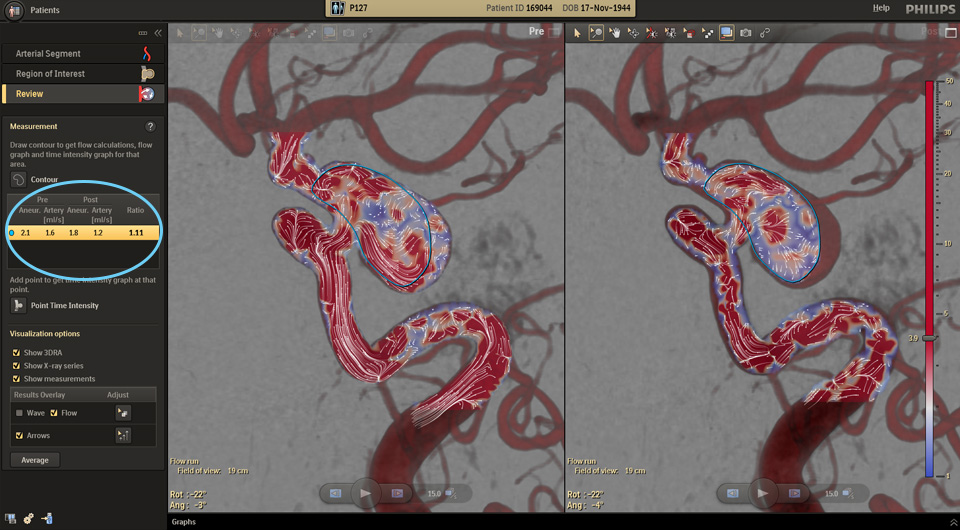Collapse the left side panel with double chevron
Viewport: 960px width, 530px height.
coord(157,33)
